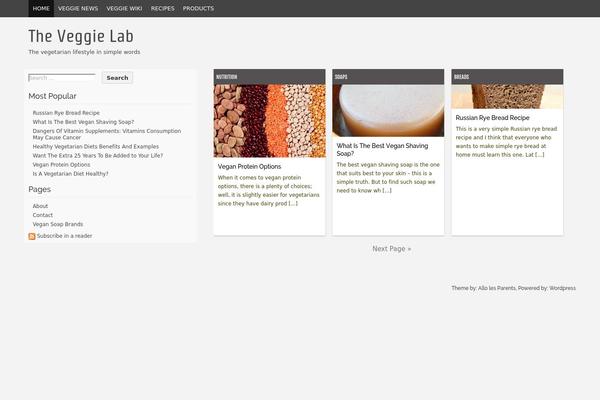Go to Next Page of posts

tap(392, 249)
